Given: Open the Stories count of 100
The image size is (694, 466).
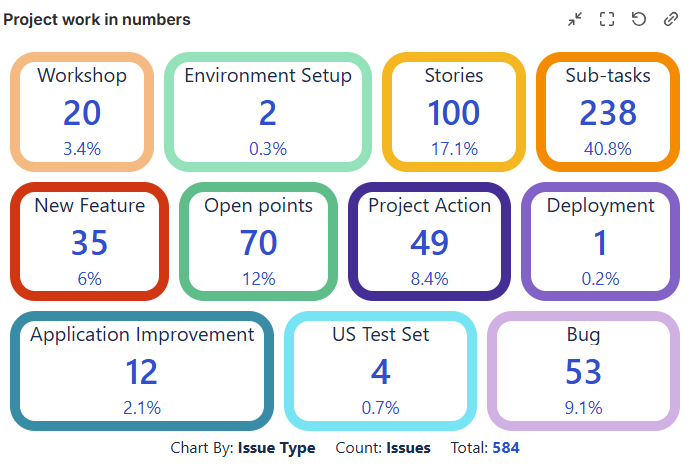Looking at the screenshot, I should pos(454,113).
